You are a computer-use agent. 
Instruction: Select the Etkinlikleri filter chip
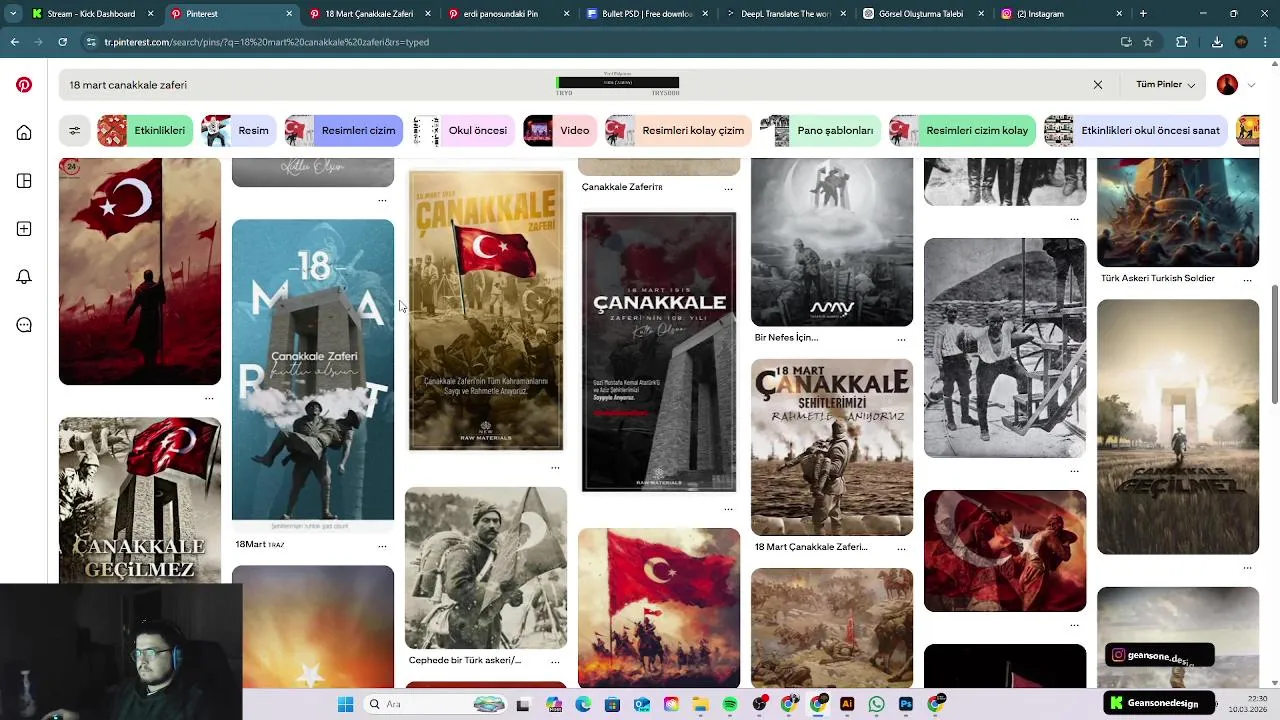point(144,130)
